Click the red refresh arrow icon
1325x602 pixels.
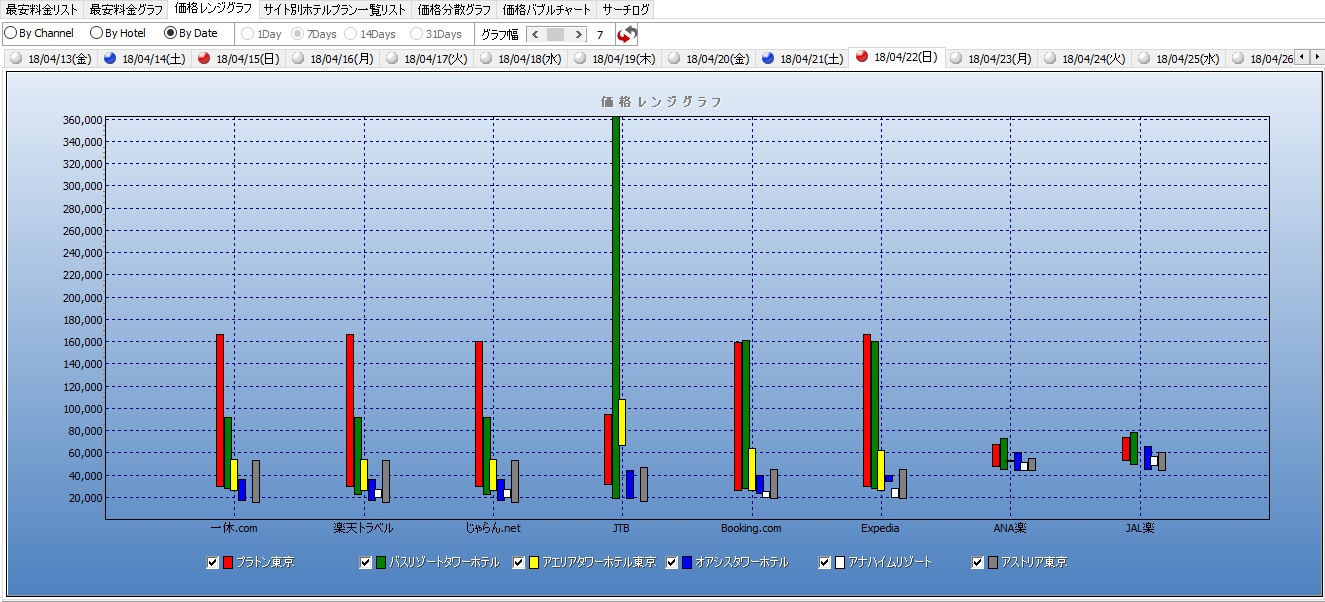click(627, 34)
